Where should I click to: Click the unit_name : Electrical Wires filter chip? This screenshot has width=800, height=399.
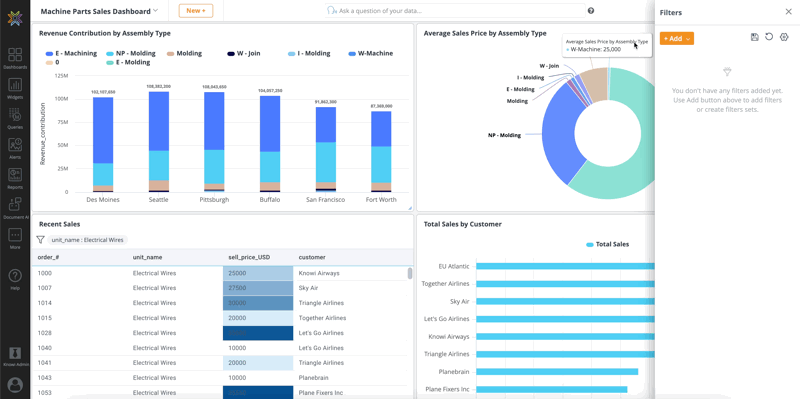pos(87,240)
